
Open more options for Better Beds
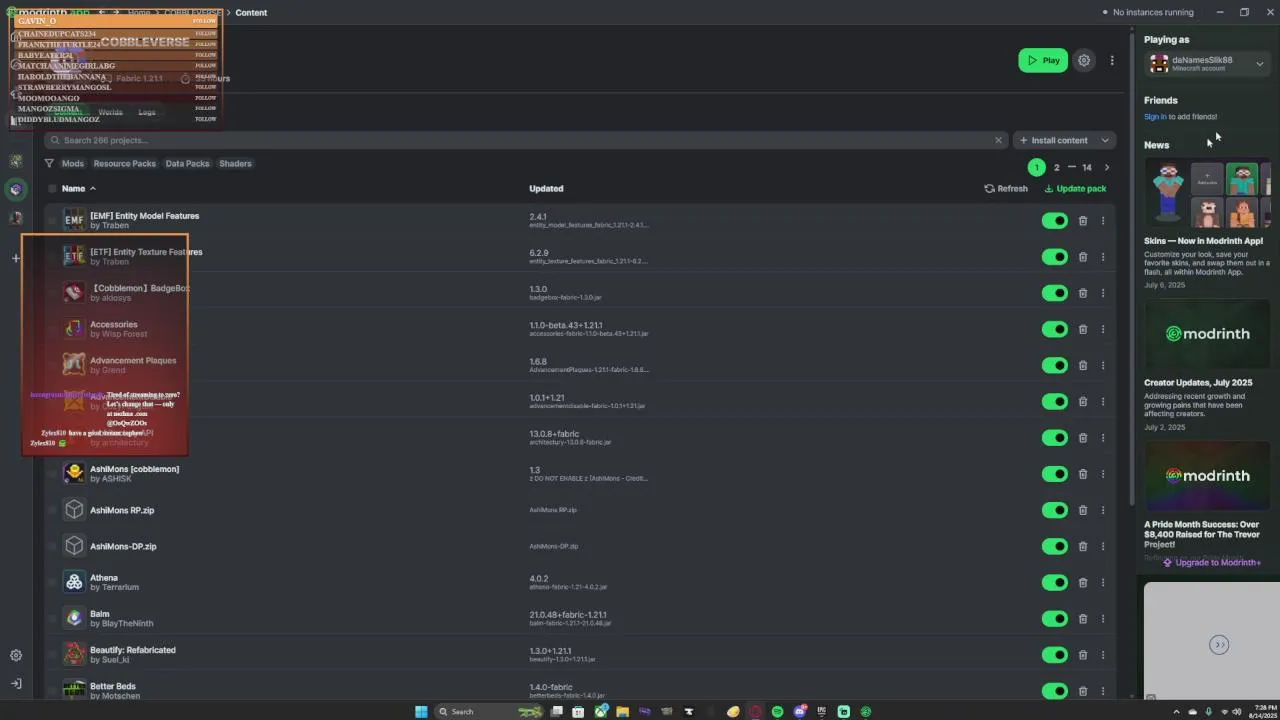click(1103, 691)
